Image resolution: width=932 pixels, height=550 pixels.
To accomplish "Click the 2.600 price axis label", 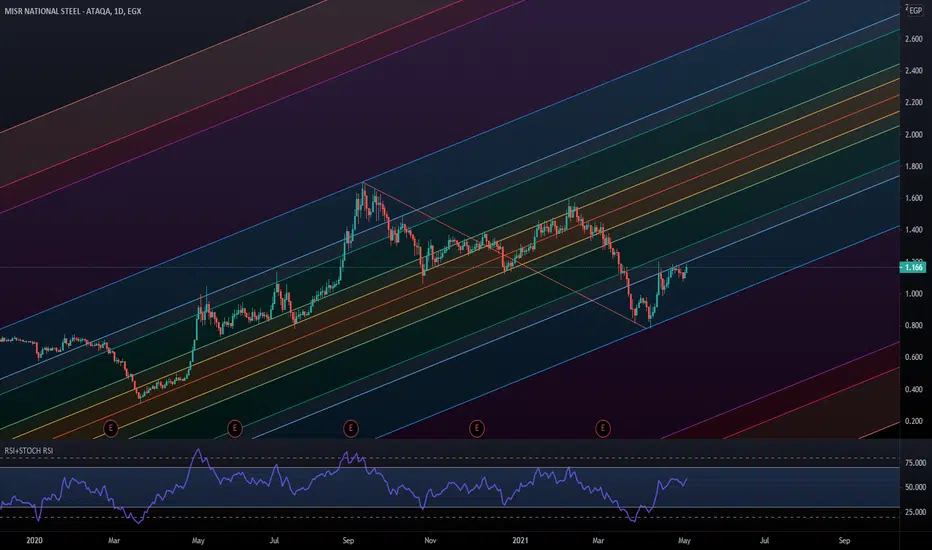I will [914, 39].
